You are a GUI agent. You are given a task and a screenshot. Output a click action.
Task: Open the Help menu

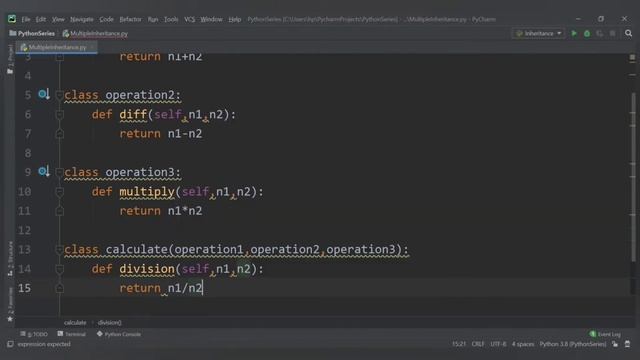(234, 19)
